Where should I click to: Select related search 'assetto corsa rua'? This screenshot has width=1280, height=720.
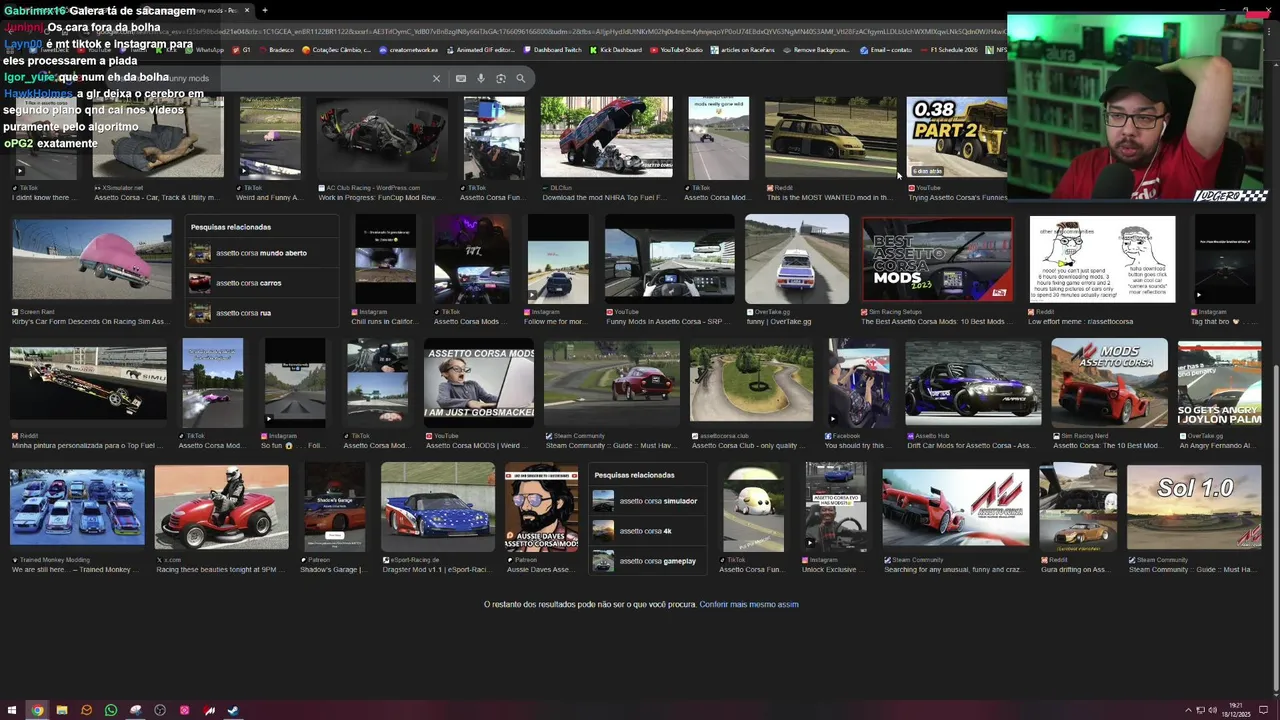(x=262, y=313)
